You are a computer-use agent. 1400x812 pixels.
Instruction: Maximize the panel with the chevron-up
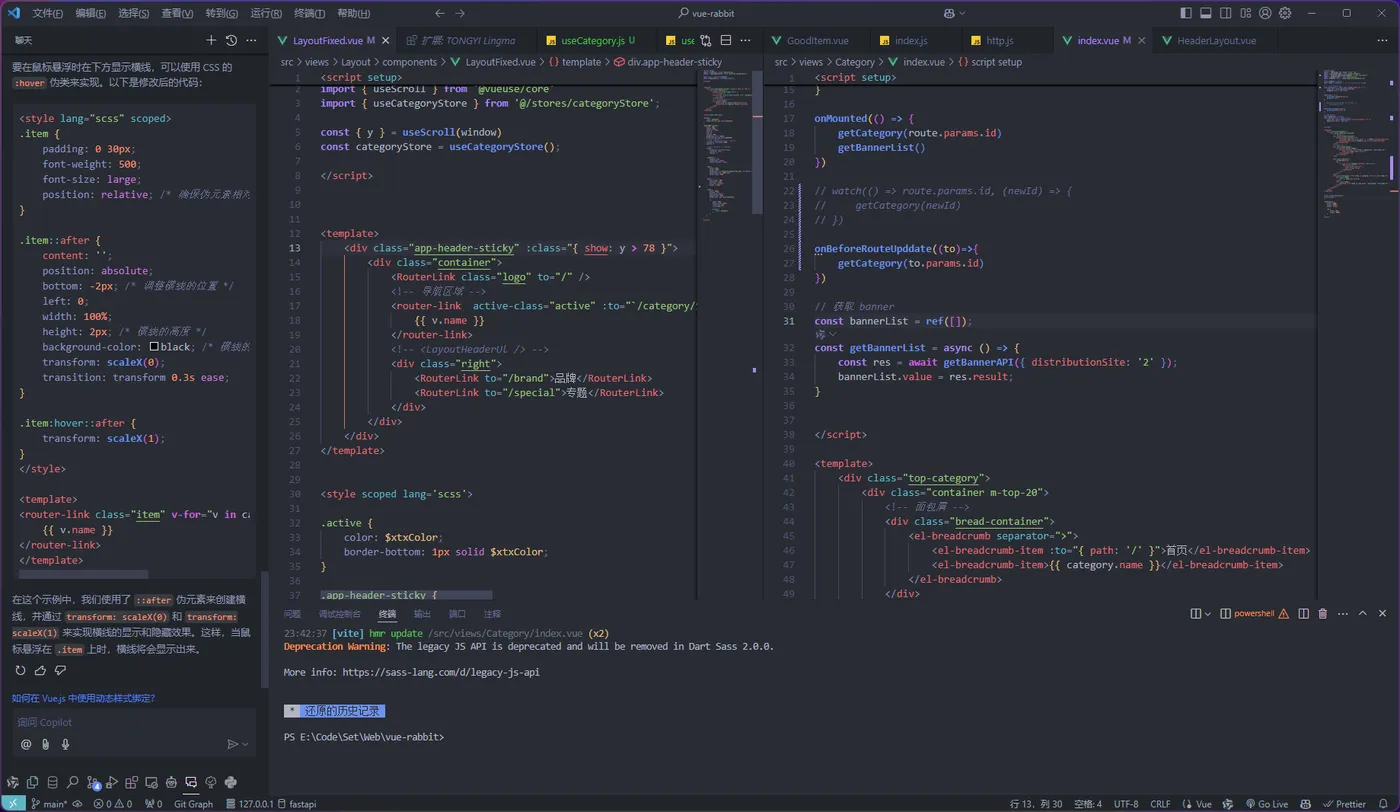[x=1363, y=614]
